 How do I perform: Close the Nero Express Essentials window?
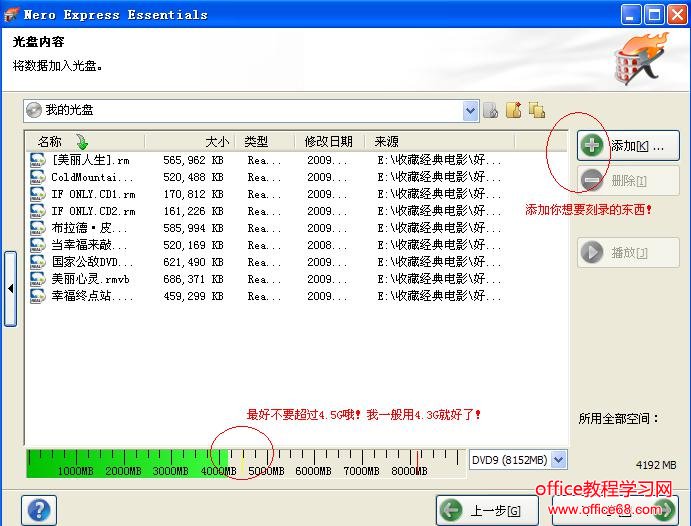click(678, 15)
